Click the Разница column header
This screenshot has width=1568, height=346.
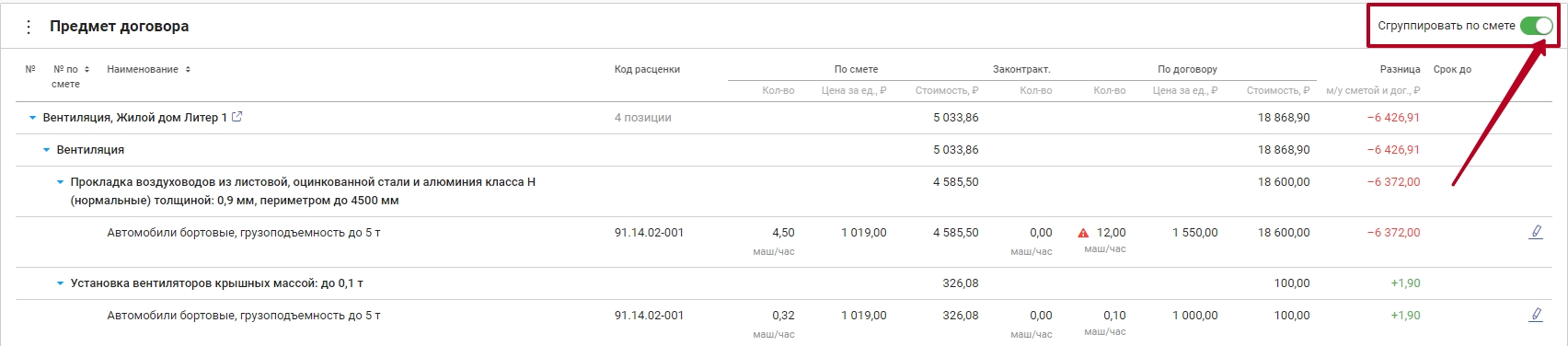(1400, 69)
